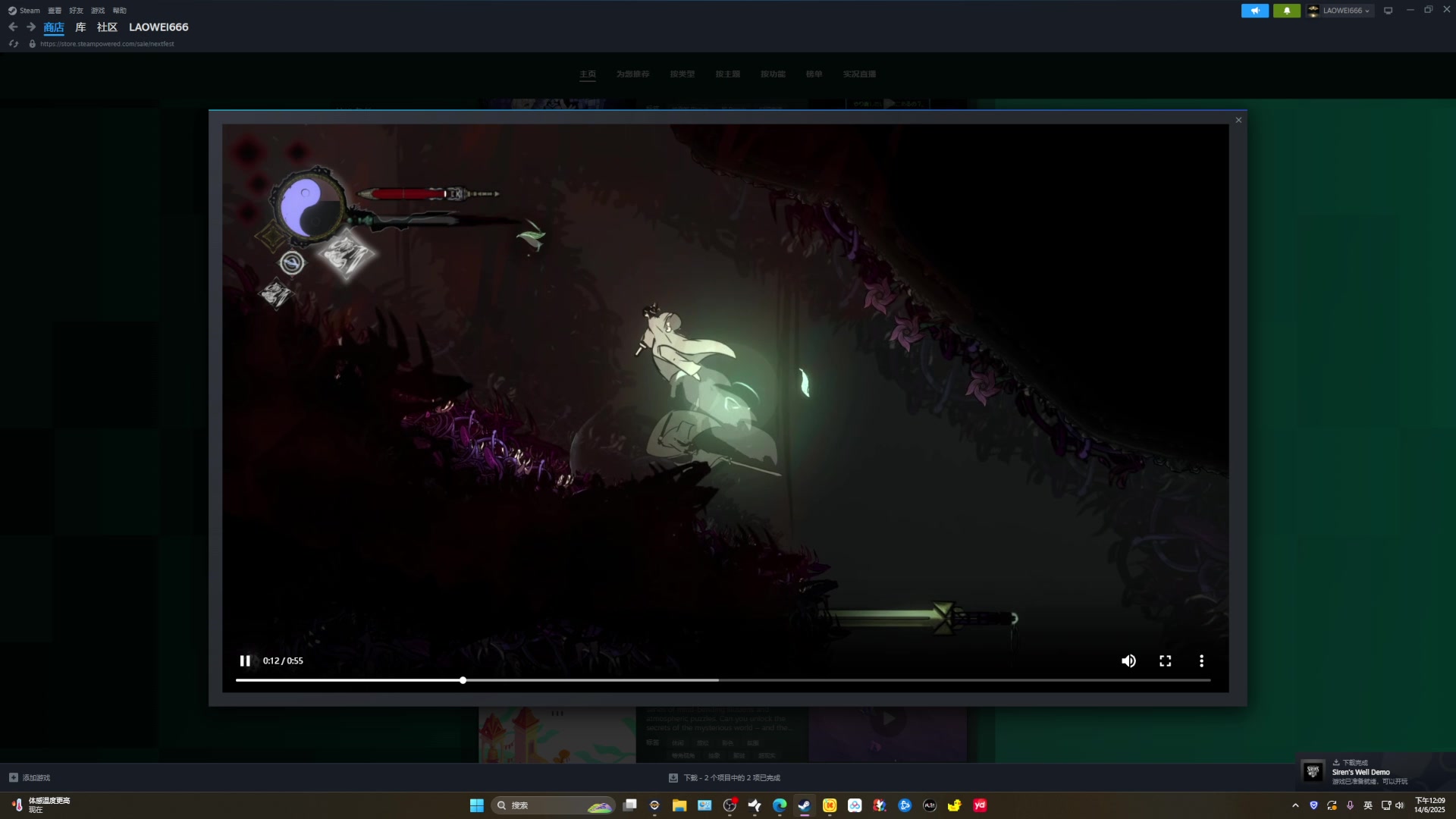1456x819 pixels.
Task: Select the 榜单 tab in the sale navigation
Action: click(814, 74)
